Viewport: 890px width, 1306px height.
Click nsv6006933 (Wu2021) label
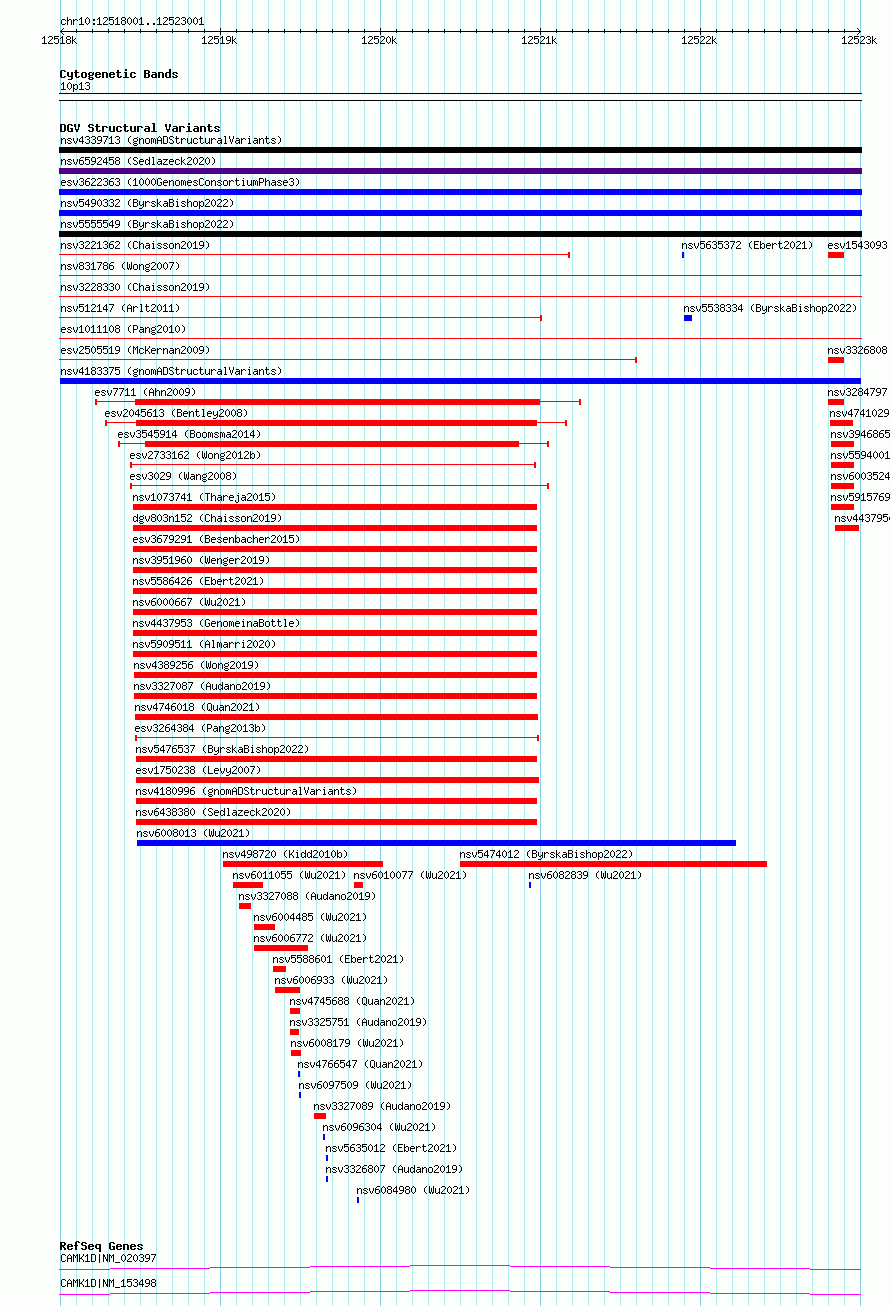(x=331, y=980)
